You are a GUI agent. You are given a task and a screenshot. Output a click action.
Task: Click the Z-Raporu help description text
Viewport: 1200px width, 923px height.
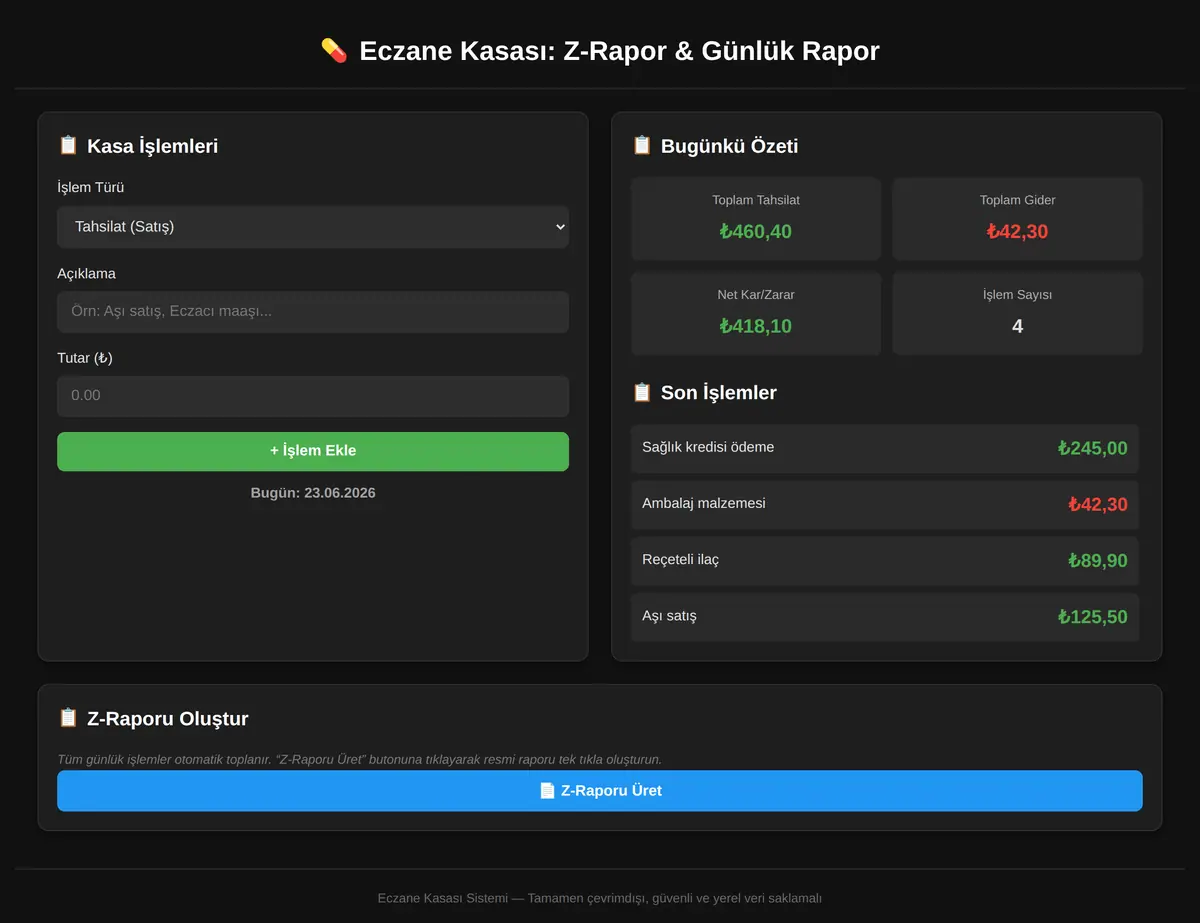pyautogui.click(x=360, y=760)
